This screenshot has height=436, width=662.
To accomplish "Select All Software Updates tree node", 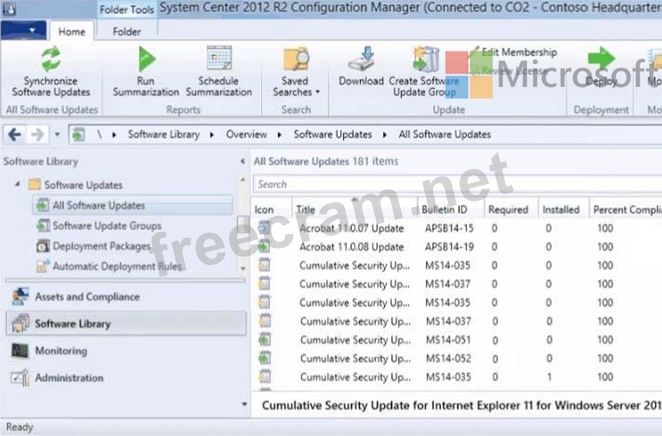I will pos(132,206).
